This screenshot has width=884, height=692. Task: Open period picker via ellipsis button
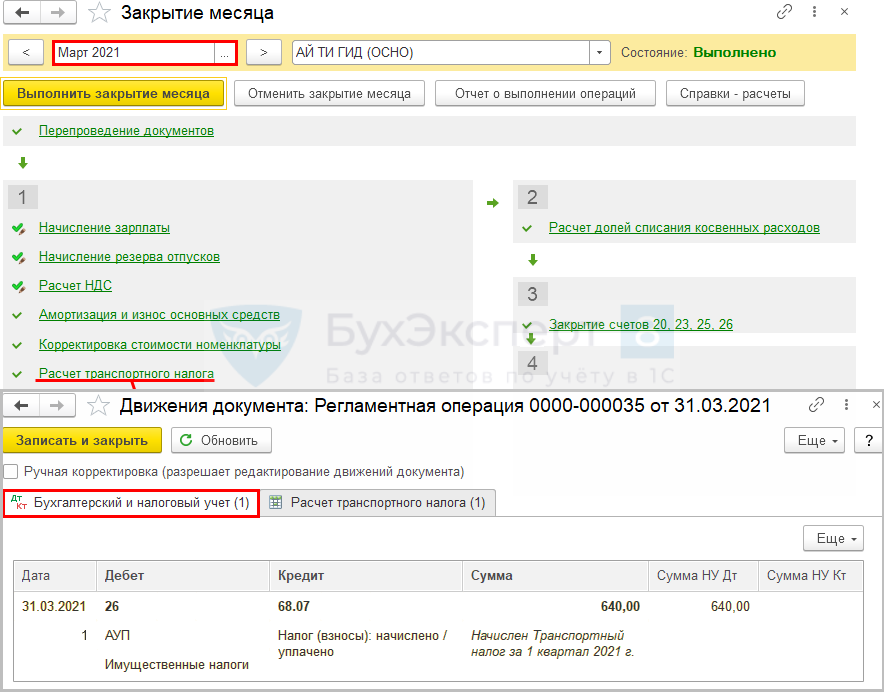pyautogui.click(x=225, y=52)
